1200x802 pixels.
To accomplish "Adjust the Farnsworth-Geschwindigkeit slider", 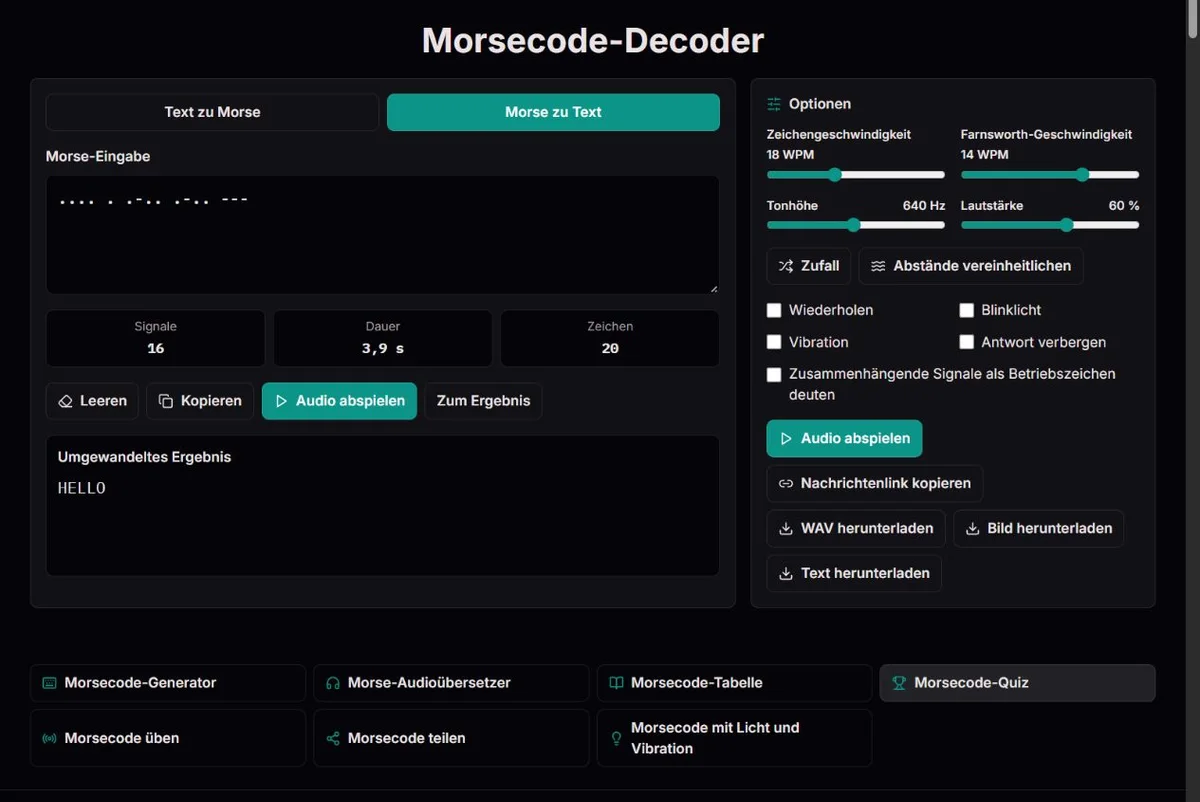I will (x=1050, y=175).
